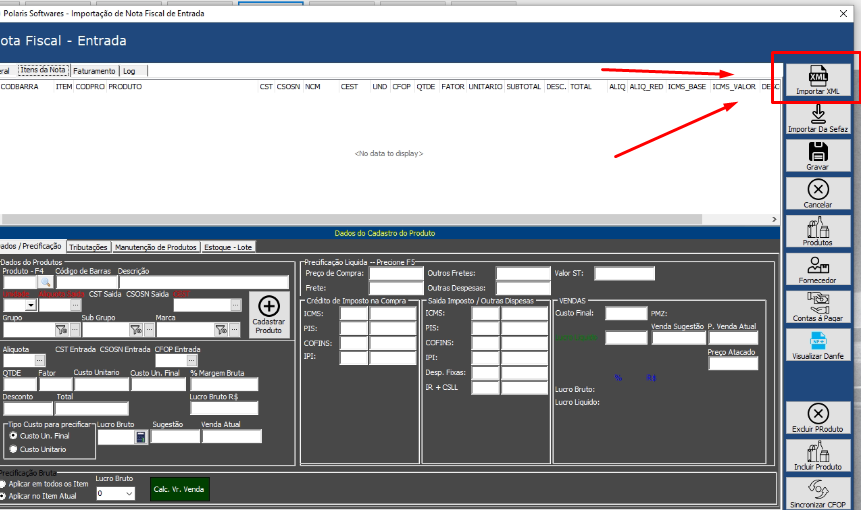Screen dimensions: 861x510
Task: Click Visualizar Danfe icon
Action: coord(817,345)
